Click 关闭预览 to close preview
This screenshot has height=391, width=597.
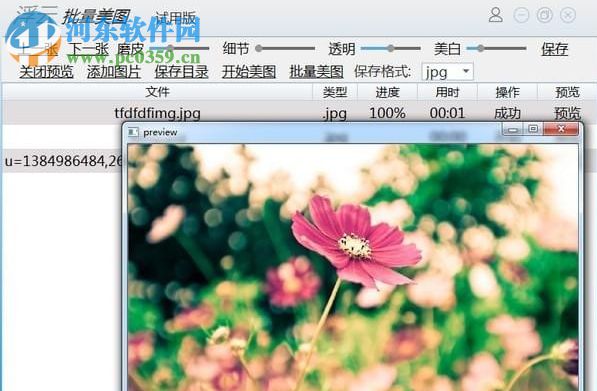pos(46,72)
